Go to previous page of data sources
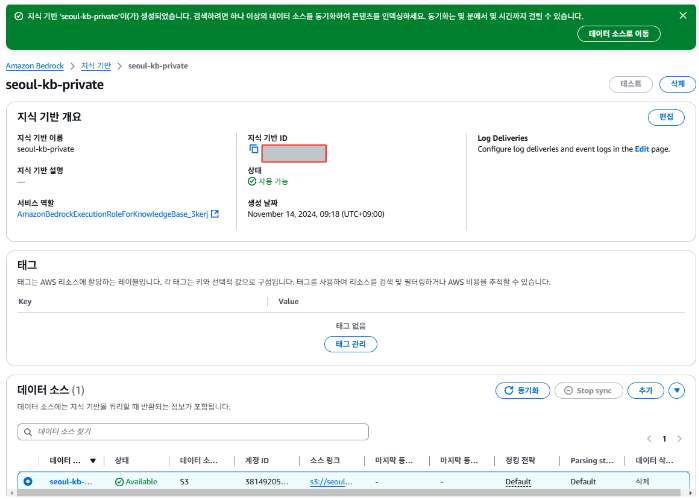699x499 pixels. [649, 439]
